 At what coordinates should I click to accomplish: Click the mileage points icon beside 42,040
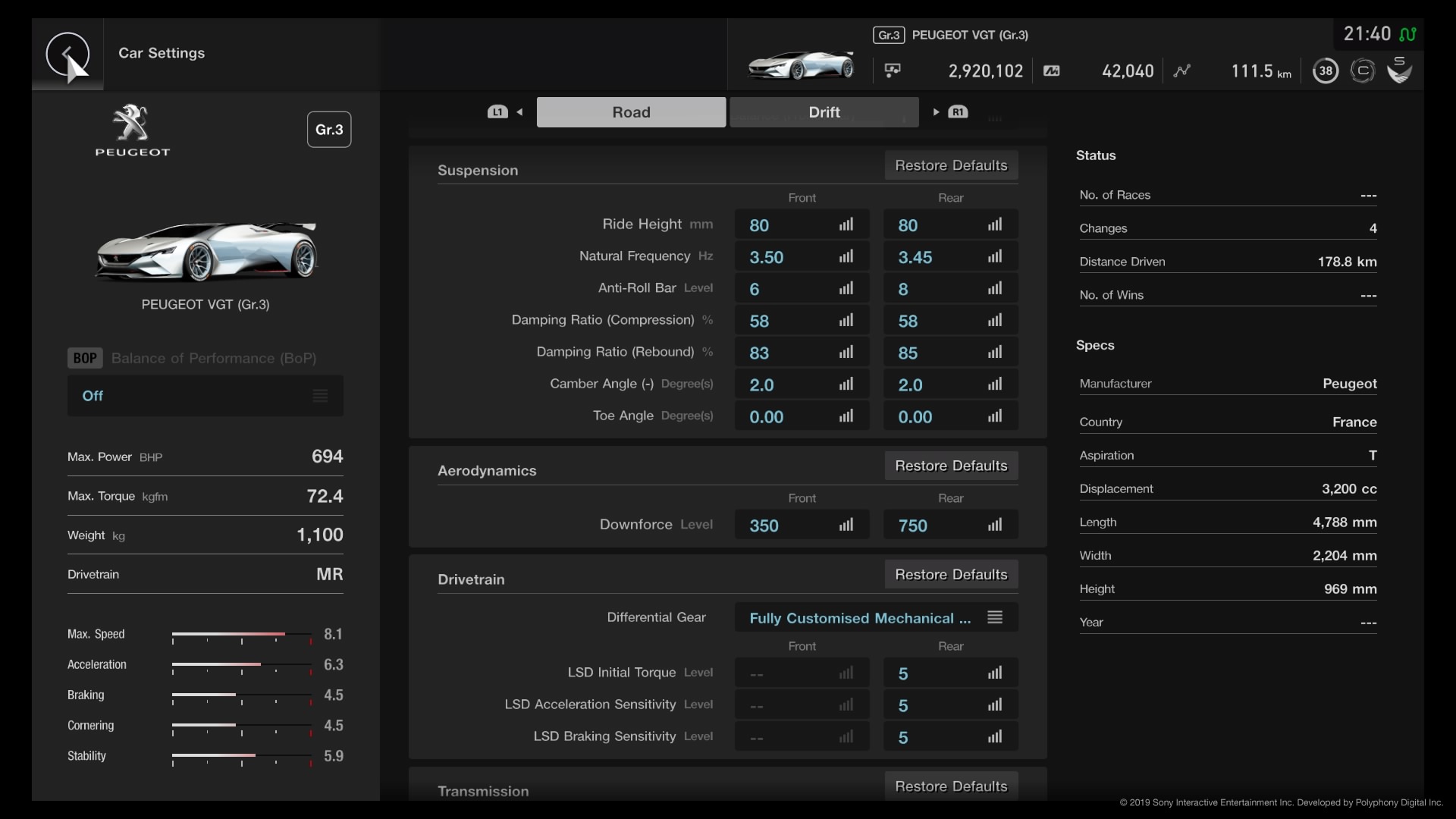click(x=1051, y=71)
